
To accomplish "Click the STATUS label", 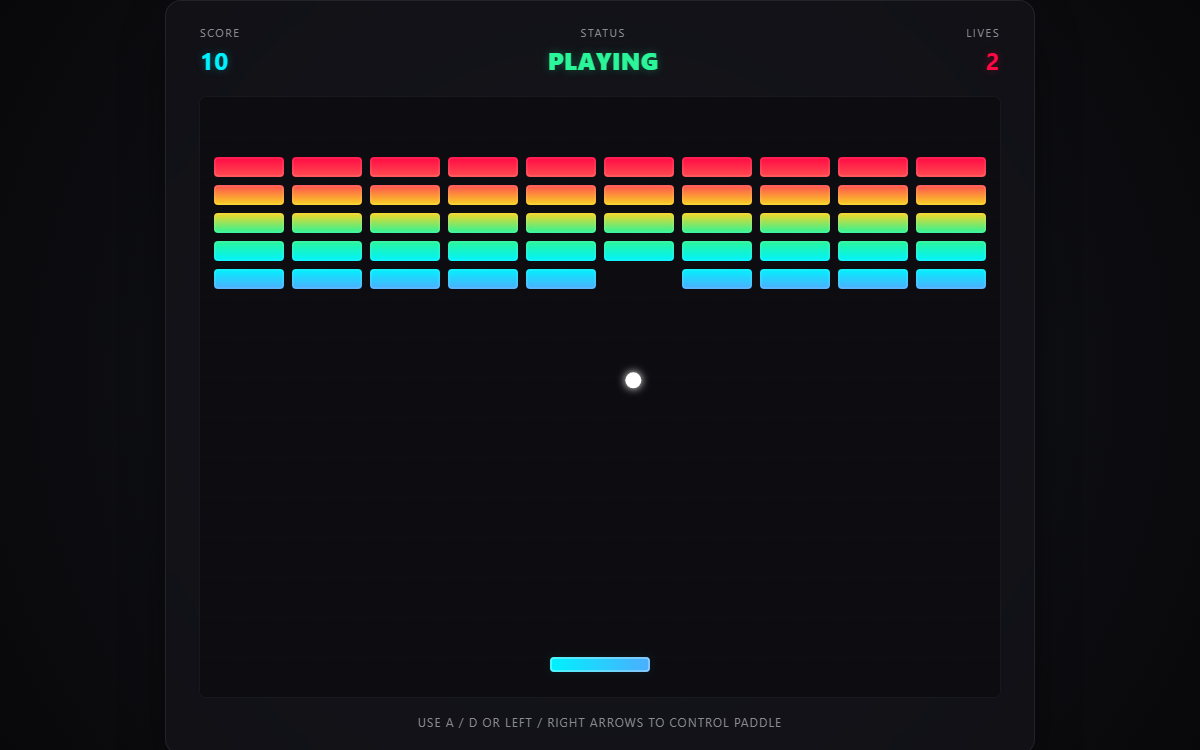I will tap(603, 33).
